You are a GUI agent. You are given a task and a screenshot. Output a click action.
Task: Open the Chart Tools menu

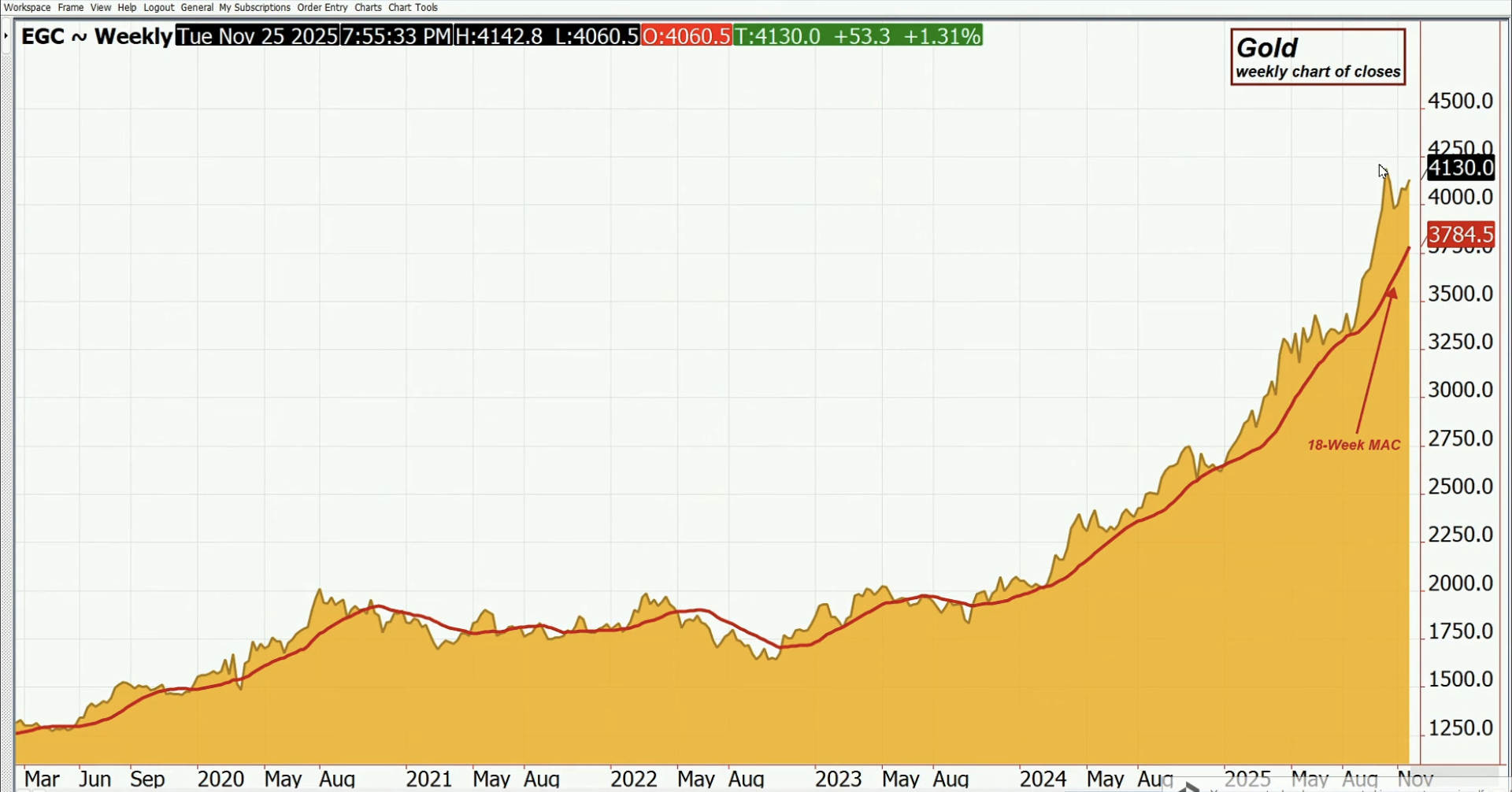click(413, 8)
